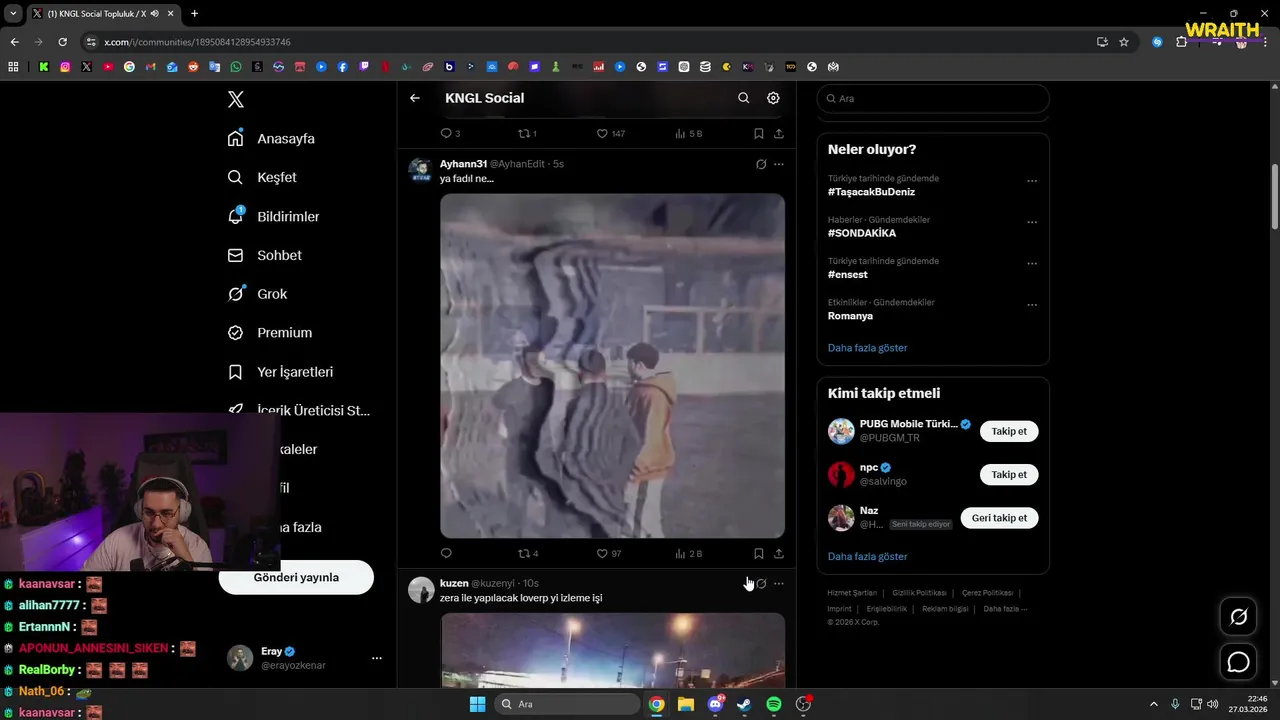
Task: Open Grok icon on Ayhann31's post
Action: (761, 164)
